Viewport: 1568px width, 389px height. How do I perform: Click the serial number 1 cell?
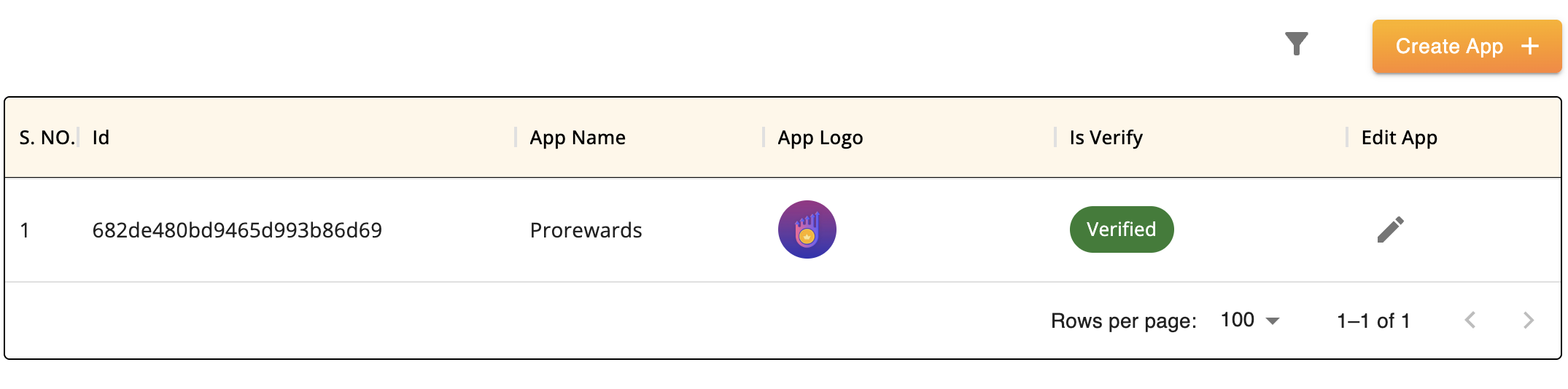tap(25, 231)
